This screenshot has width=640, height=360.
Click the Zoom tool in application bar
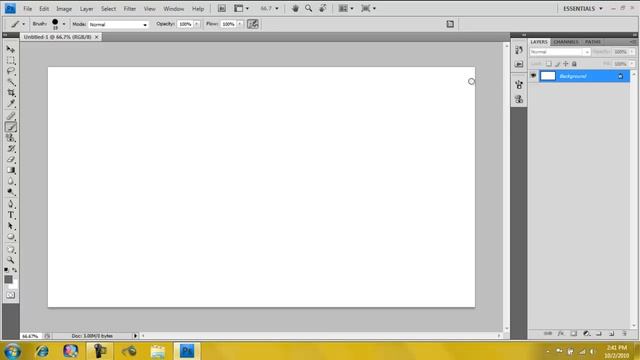click(309, 9)
